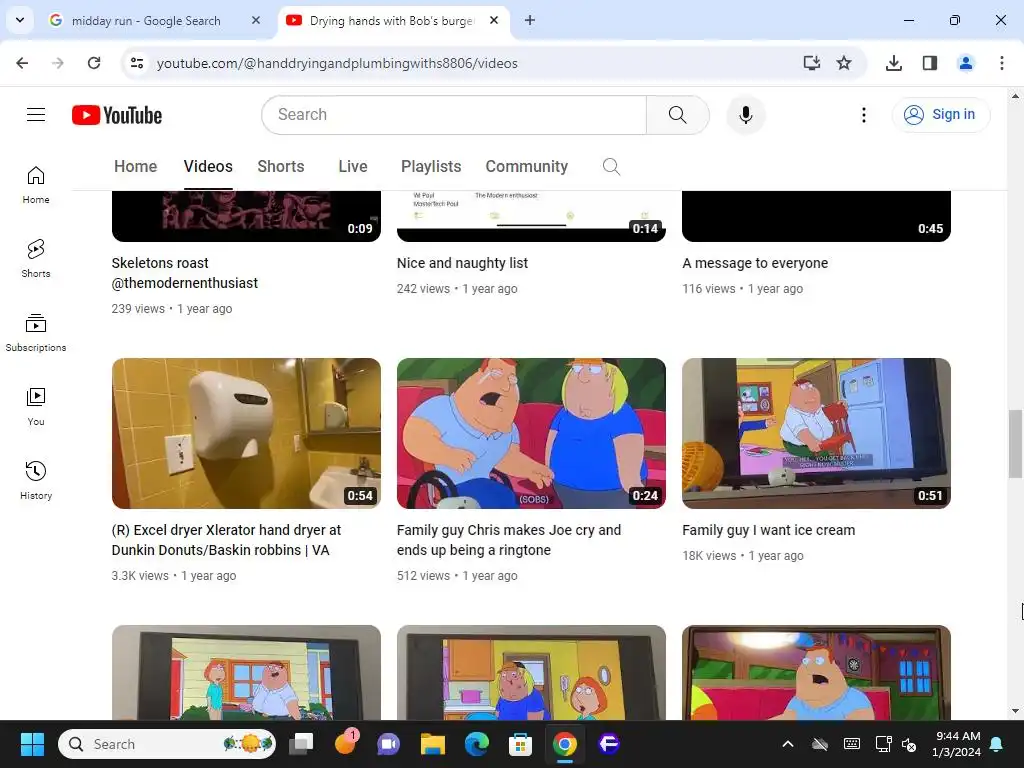Open the Live tab
The height and width of the screenshot is (768, 1024).
(x=353, y=167)
